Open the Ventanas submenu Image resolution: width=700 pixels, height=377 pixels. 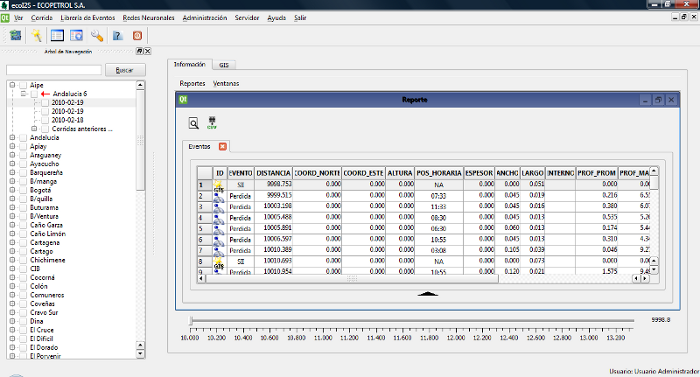[226, 84]
